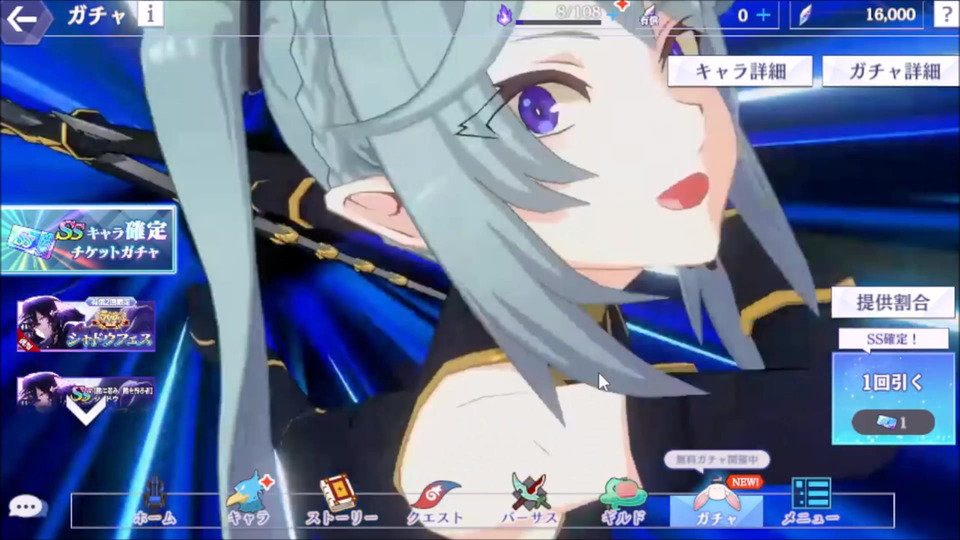Image resolution: width=960 pixels, height=540 pixels.
Task: Select SSキャラ確定チケットガチャ banner
Action: [88, 239]
